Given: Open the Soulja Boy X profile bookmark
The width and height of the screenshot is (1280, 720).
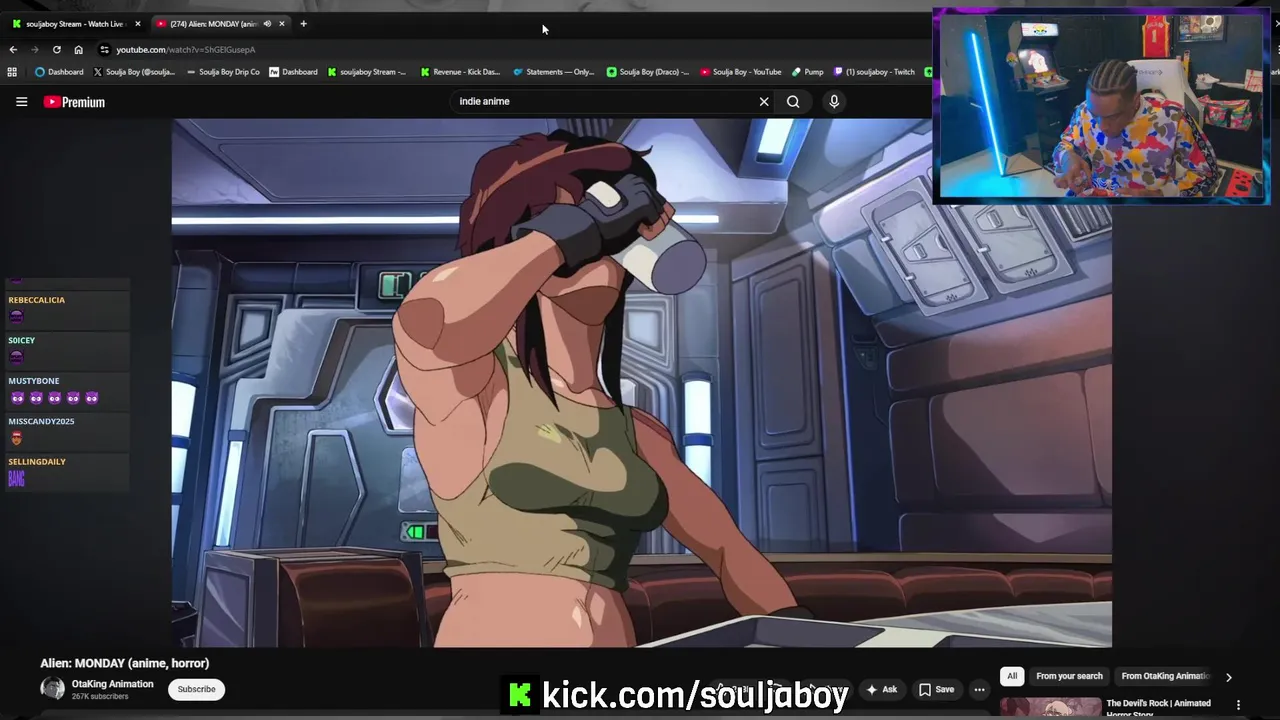Looking at the screenshot, I should [x=134, y=72].
